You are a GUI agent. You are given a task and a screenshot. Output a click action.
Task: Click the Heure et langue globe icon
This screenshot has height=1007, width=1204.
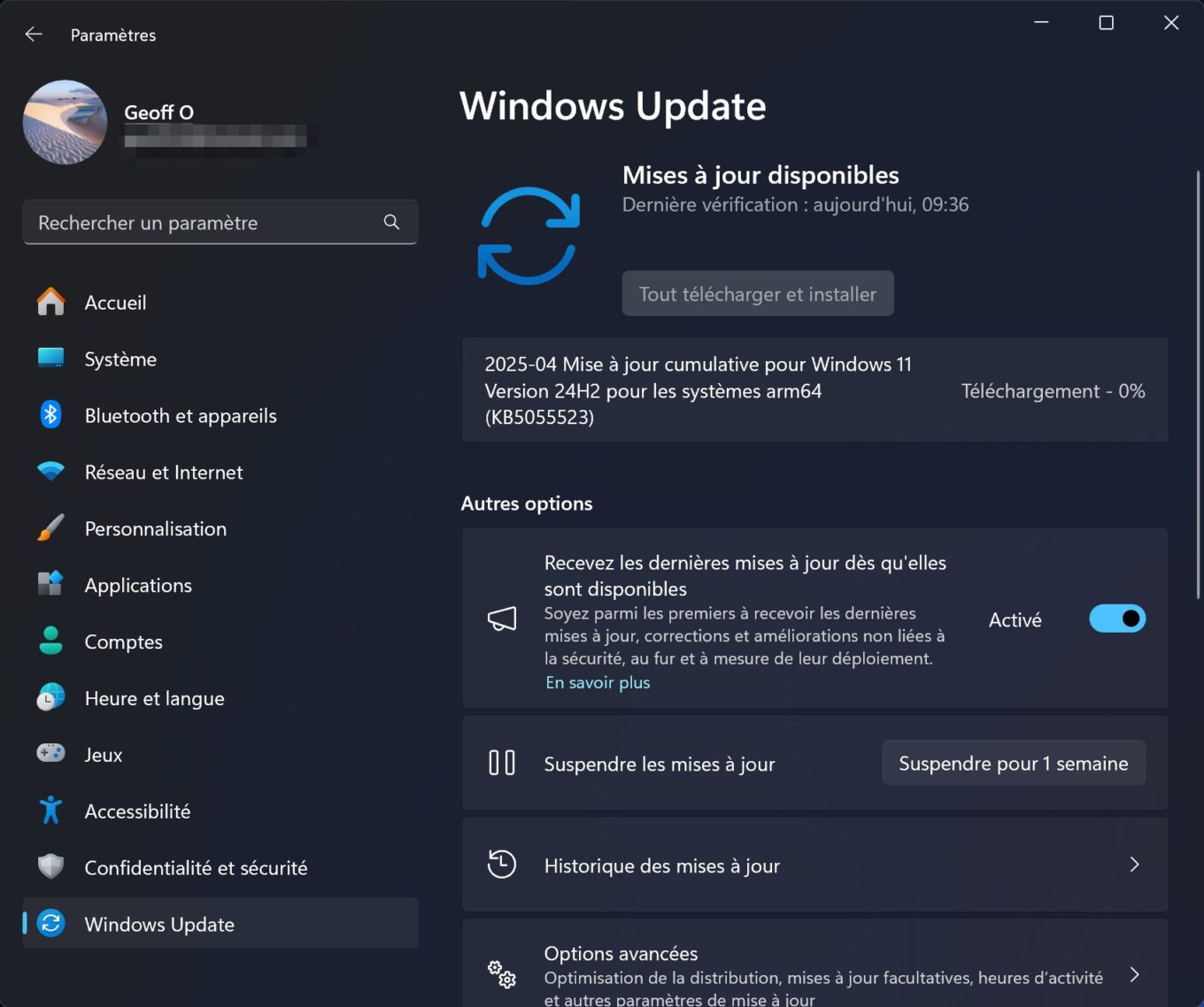(50, 697)
